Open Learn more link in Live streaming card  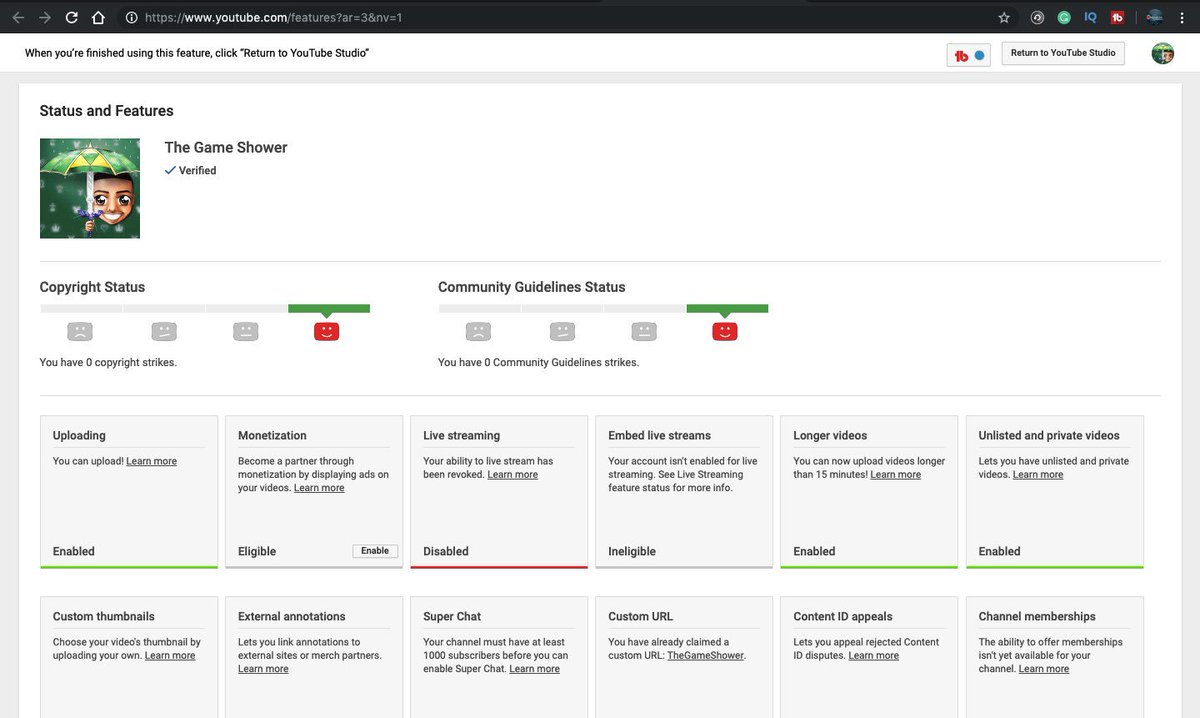tap(513, 474)
